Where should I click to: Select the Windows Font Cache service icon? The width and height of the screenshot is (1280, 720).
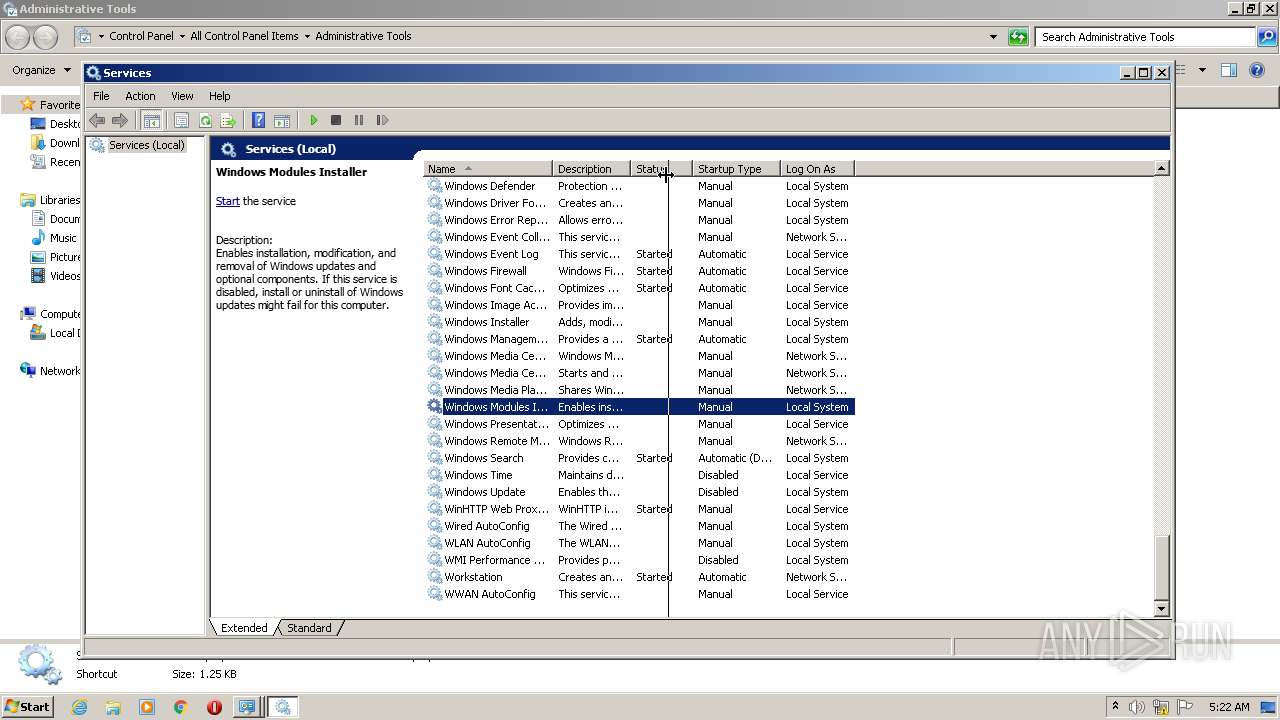click(434, 288)
